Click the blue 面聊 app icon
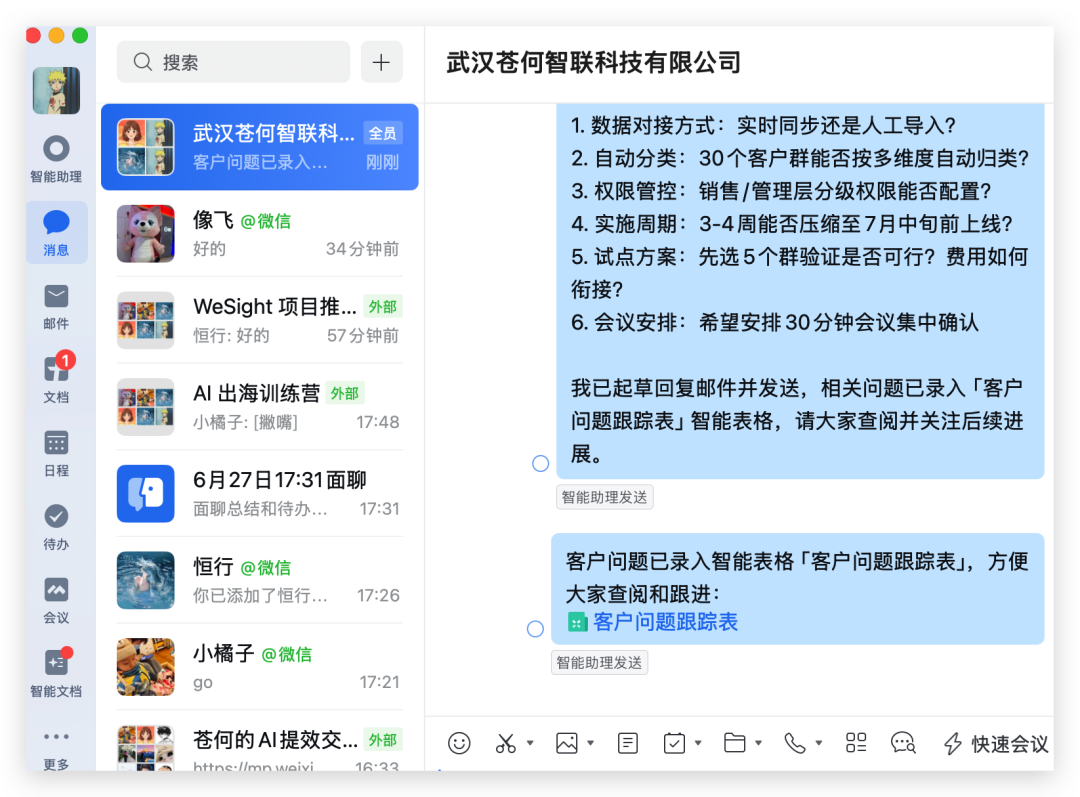Screen dimensions: 1080x797 point(145,494)
